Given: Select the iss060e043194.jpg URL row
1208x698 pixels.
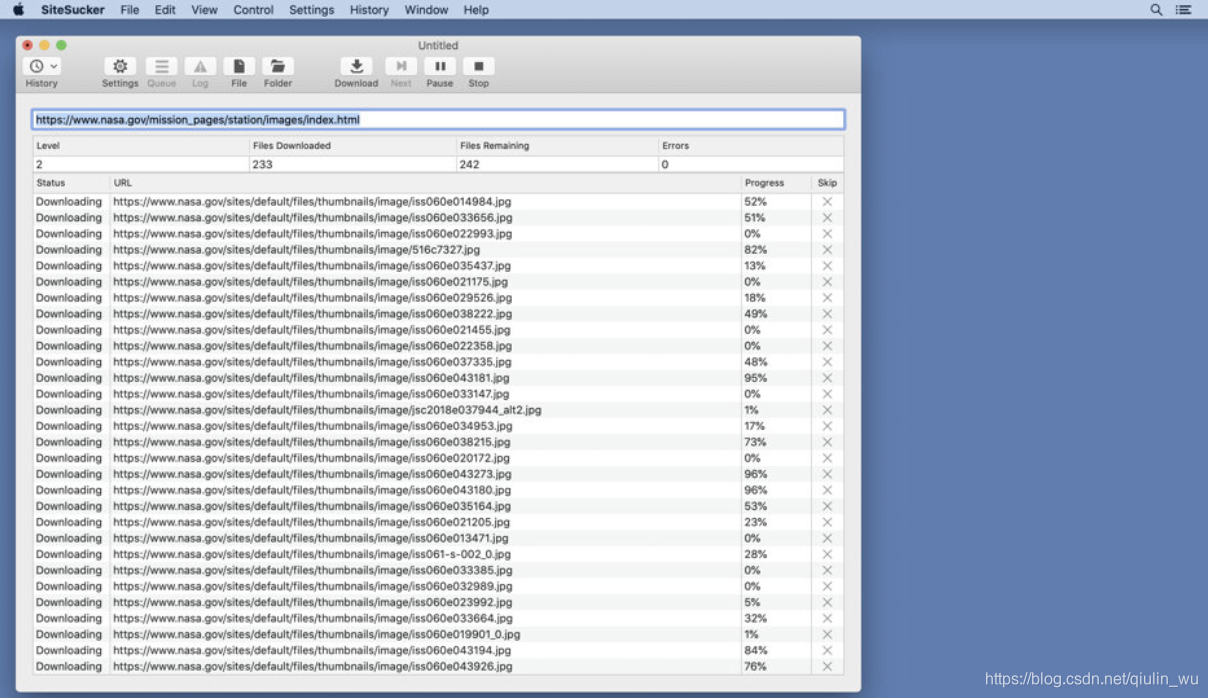Looking at the screenshot, I should pyautogui.click(x=438, y=650).
